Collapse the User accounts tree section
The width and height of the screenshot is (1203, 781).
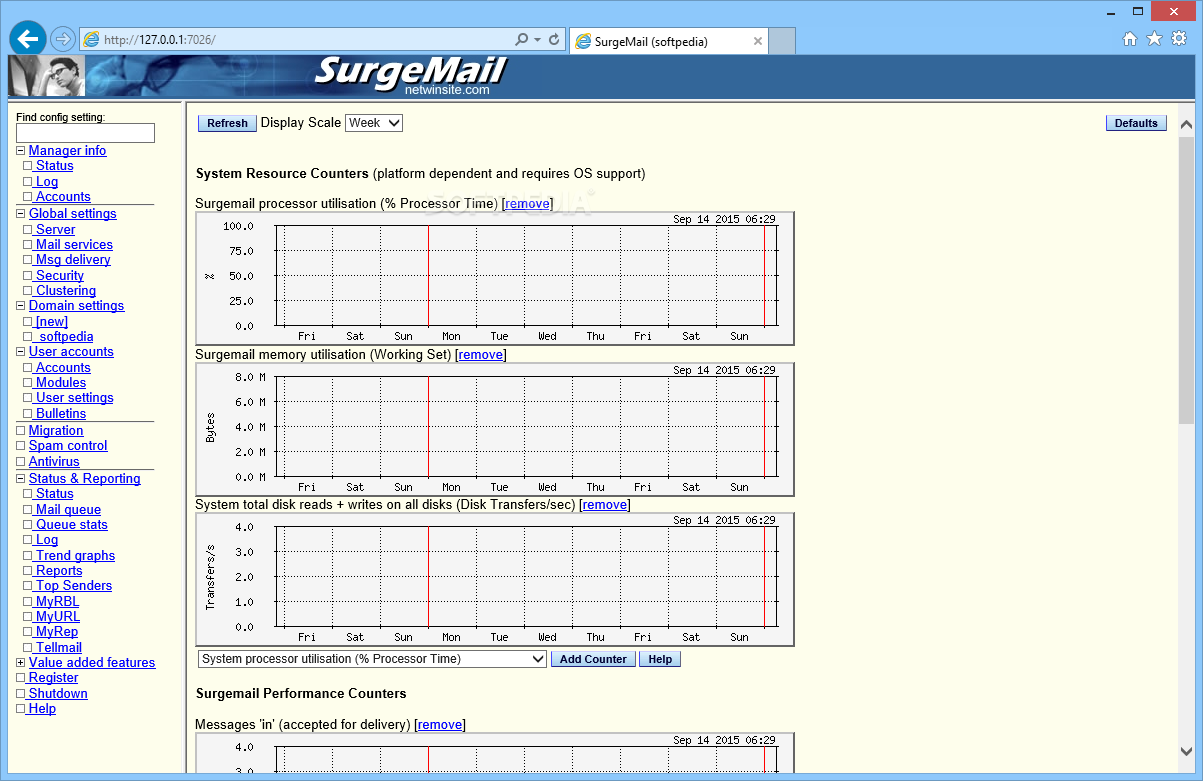click(x=20, y=352)
